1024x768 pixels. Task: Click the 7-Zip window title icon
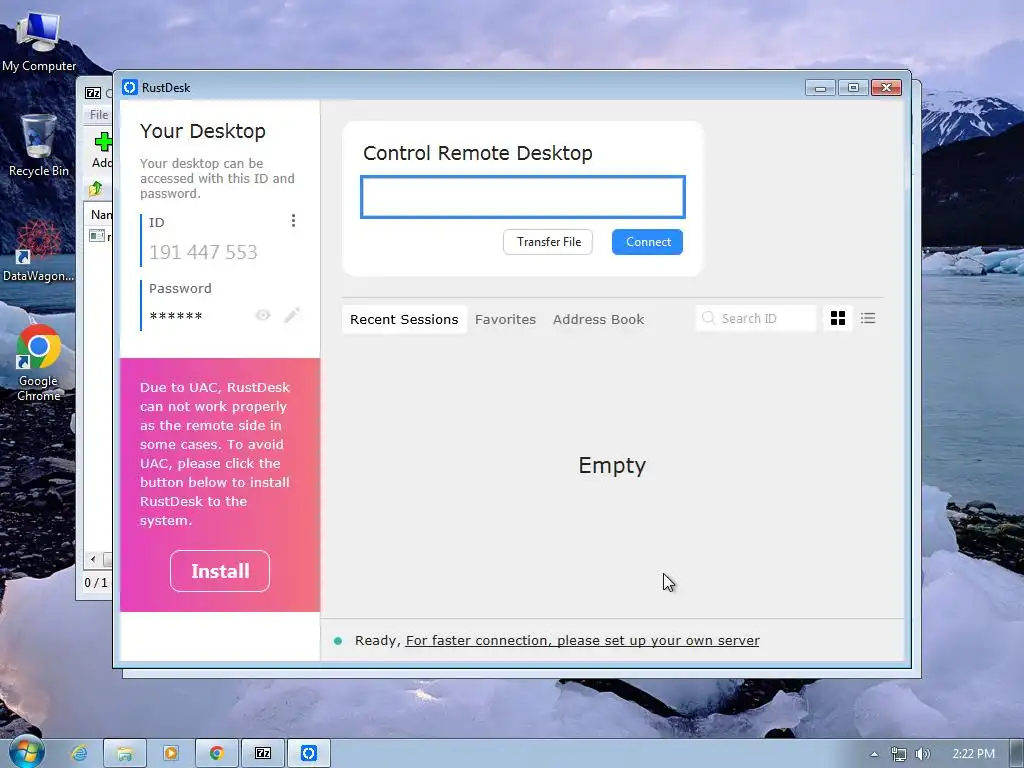click(93, 93)
